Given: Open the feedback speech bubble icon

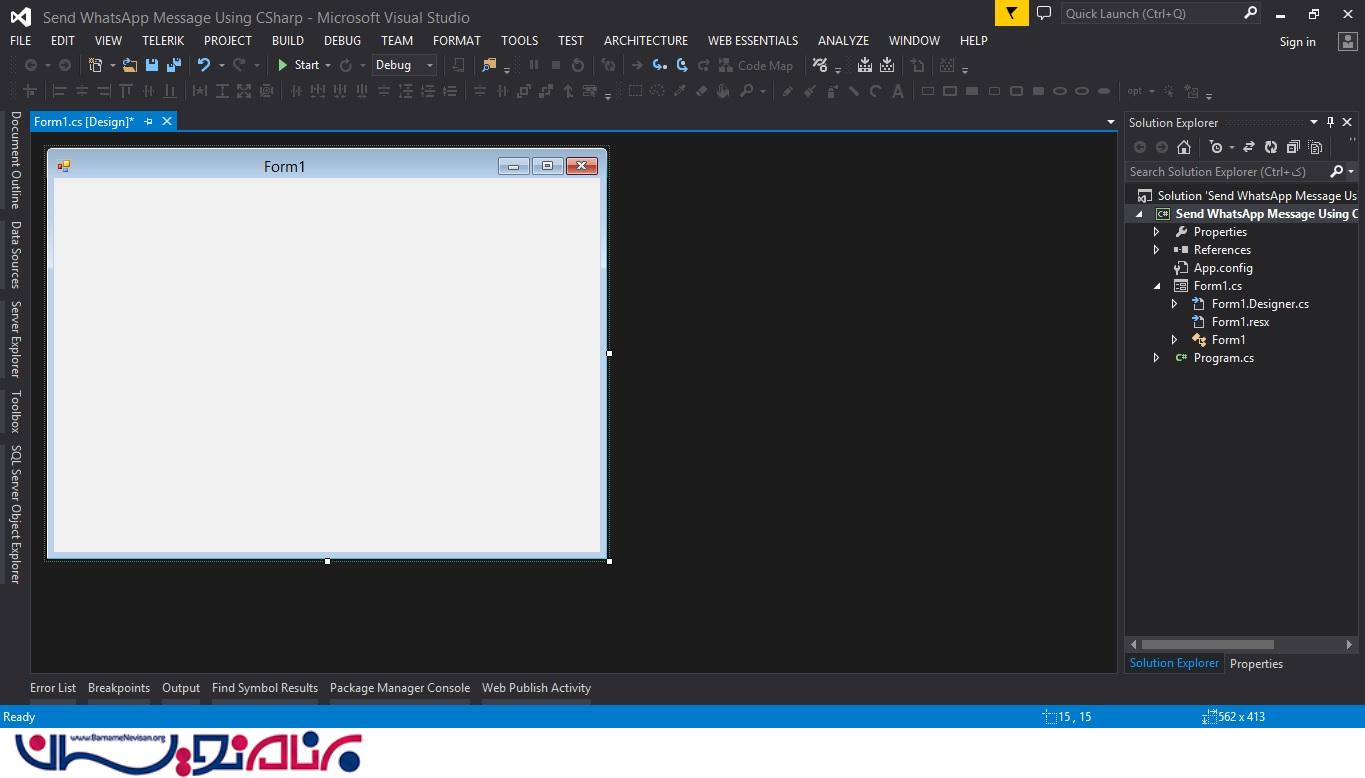Looking at the screenshot, I should (x=1044, y=13).
